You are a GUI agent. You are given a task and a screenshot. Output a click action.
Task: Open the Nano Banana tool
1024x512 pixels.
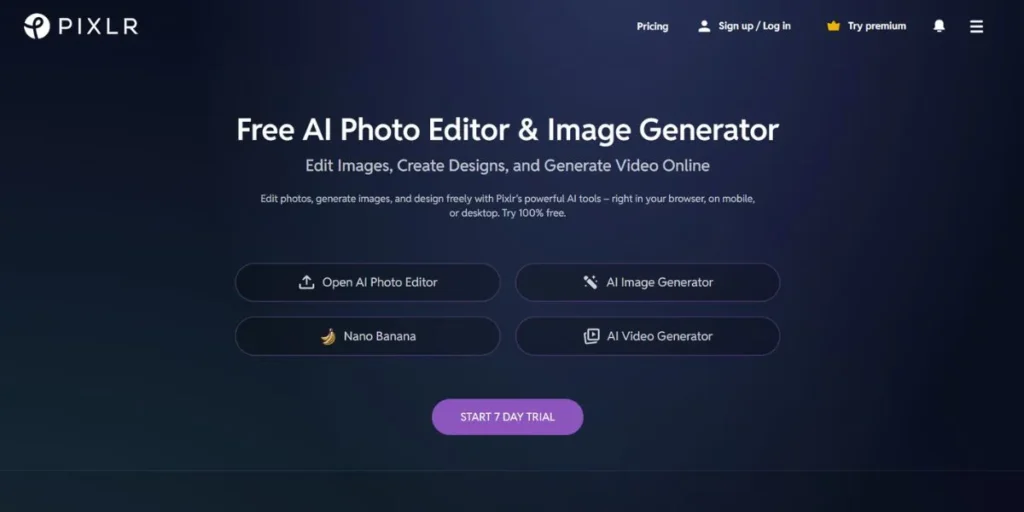[x=368, y=336]
